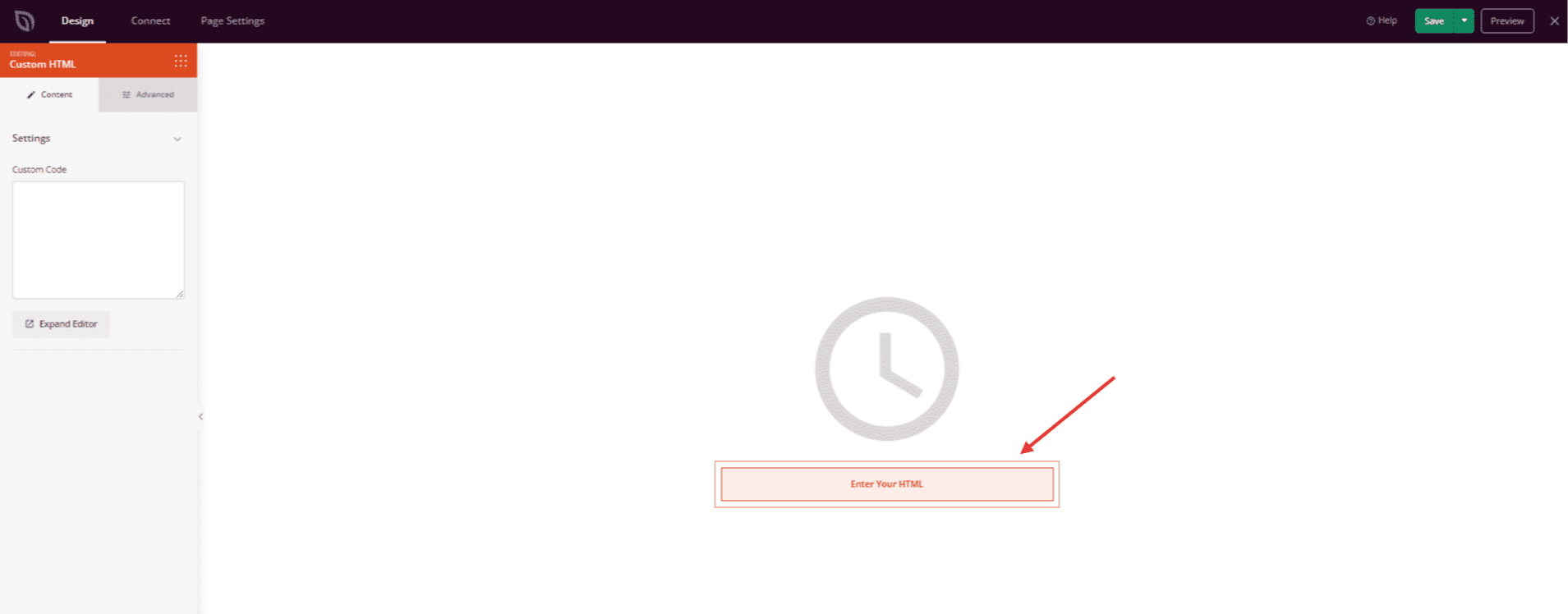Collapse the Settings section chevron

coord(177,139)
